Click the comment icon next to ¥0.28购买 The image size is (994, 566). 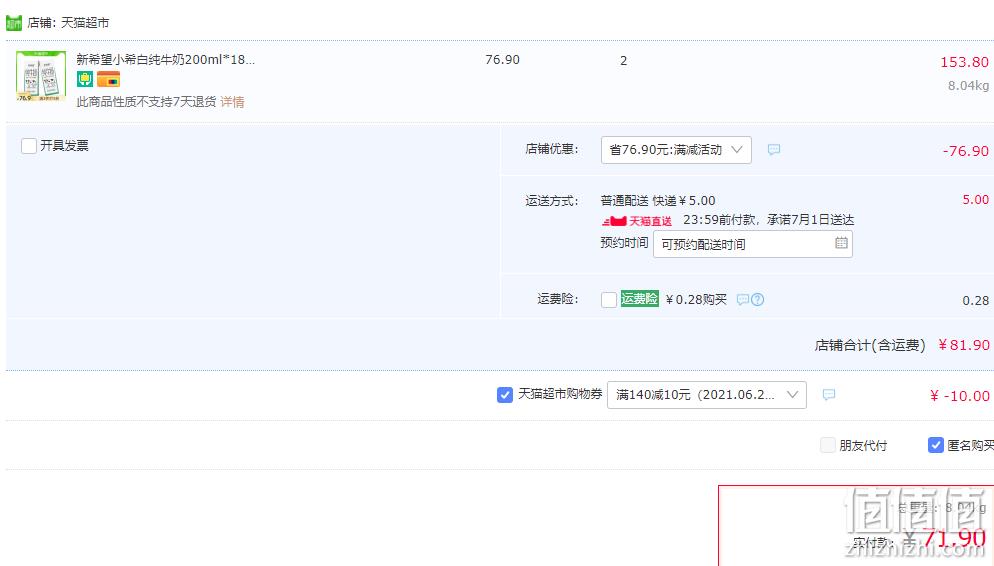(x=743, y=300)
